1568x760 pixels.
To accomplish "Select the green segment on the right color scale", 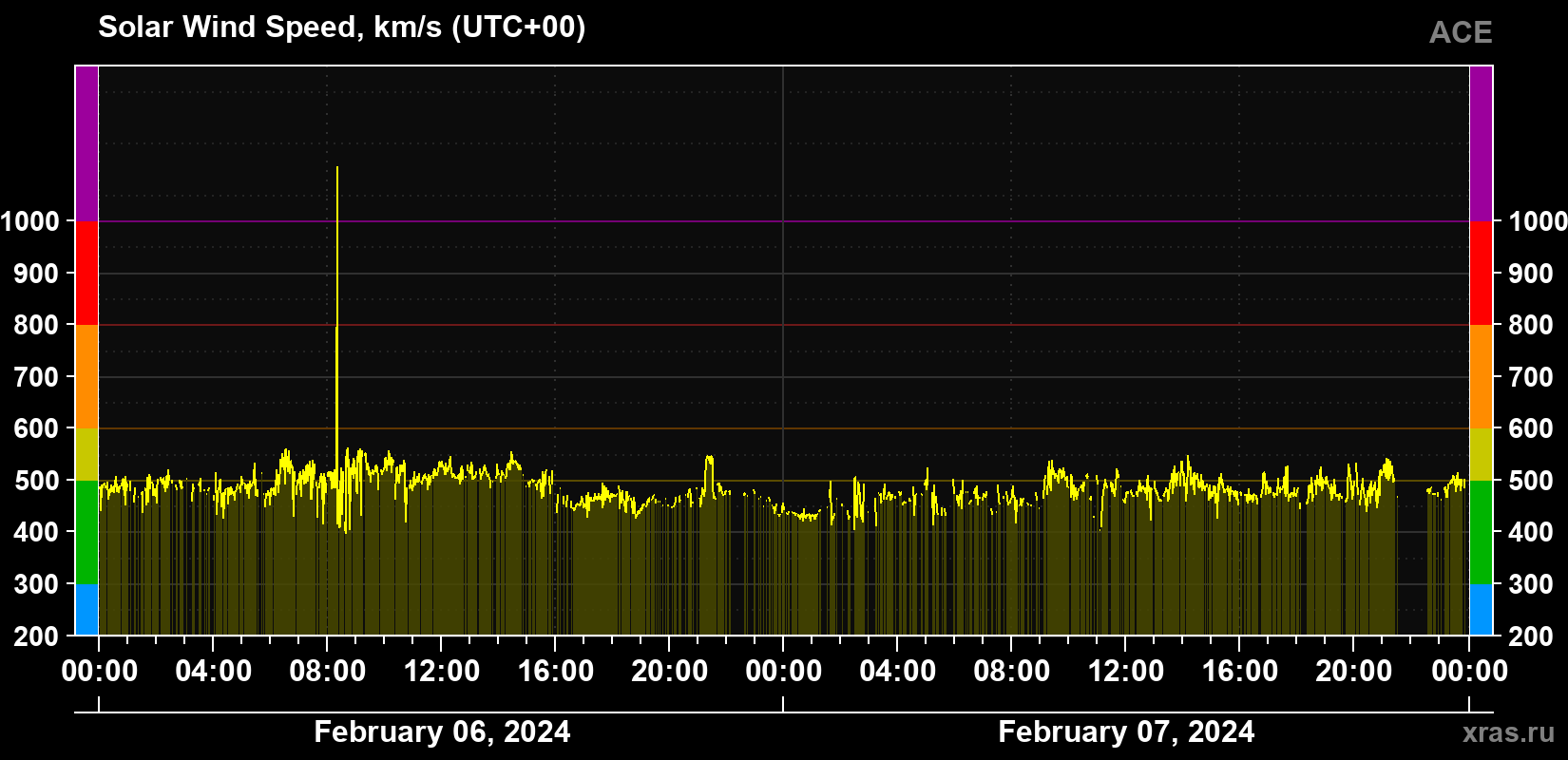I will pos(1482,533).
